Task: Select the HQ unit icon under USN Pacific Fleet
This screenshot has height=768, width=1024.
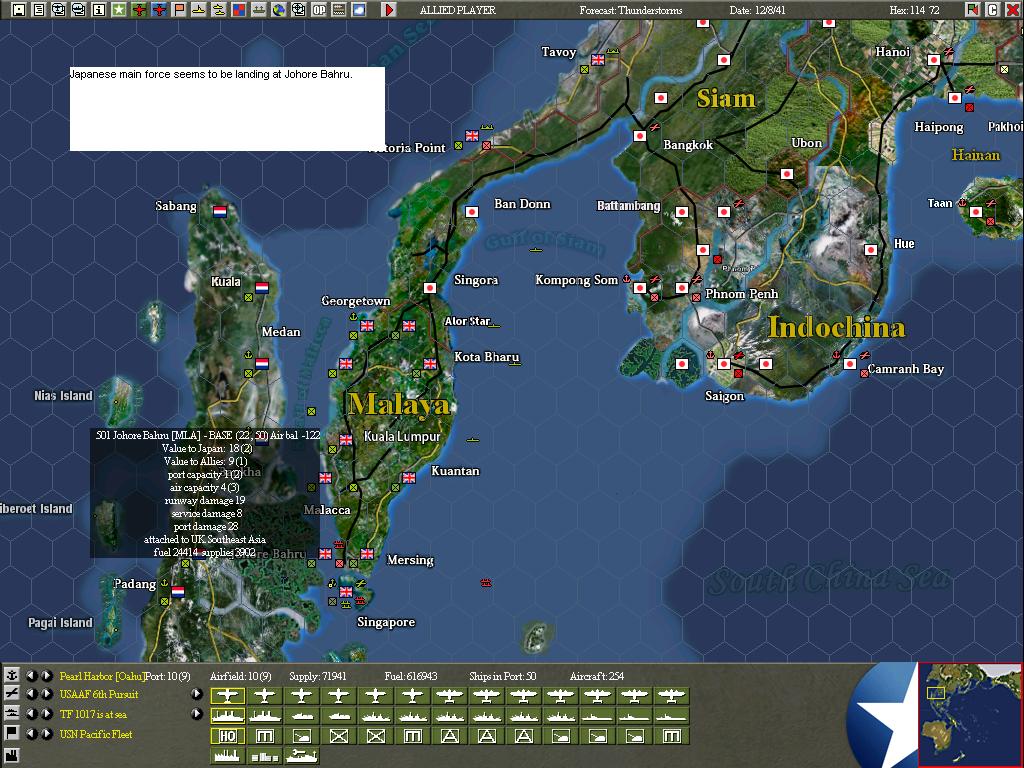Action: (227, 735)
